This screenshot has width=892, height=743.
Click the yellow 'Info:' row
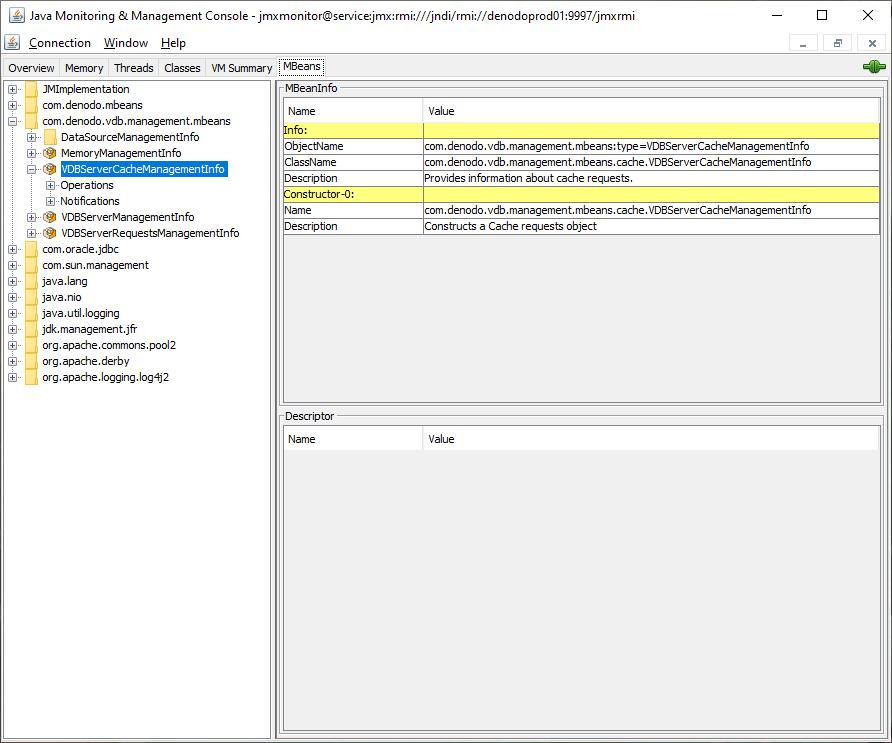(x=581, y=130)
